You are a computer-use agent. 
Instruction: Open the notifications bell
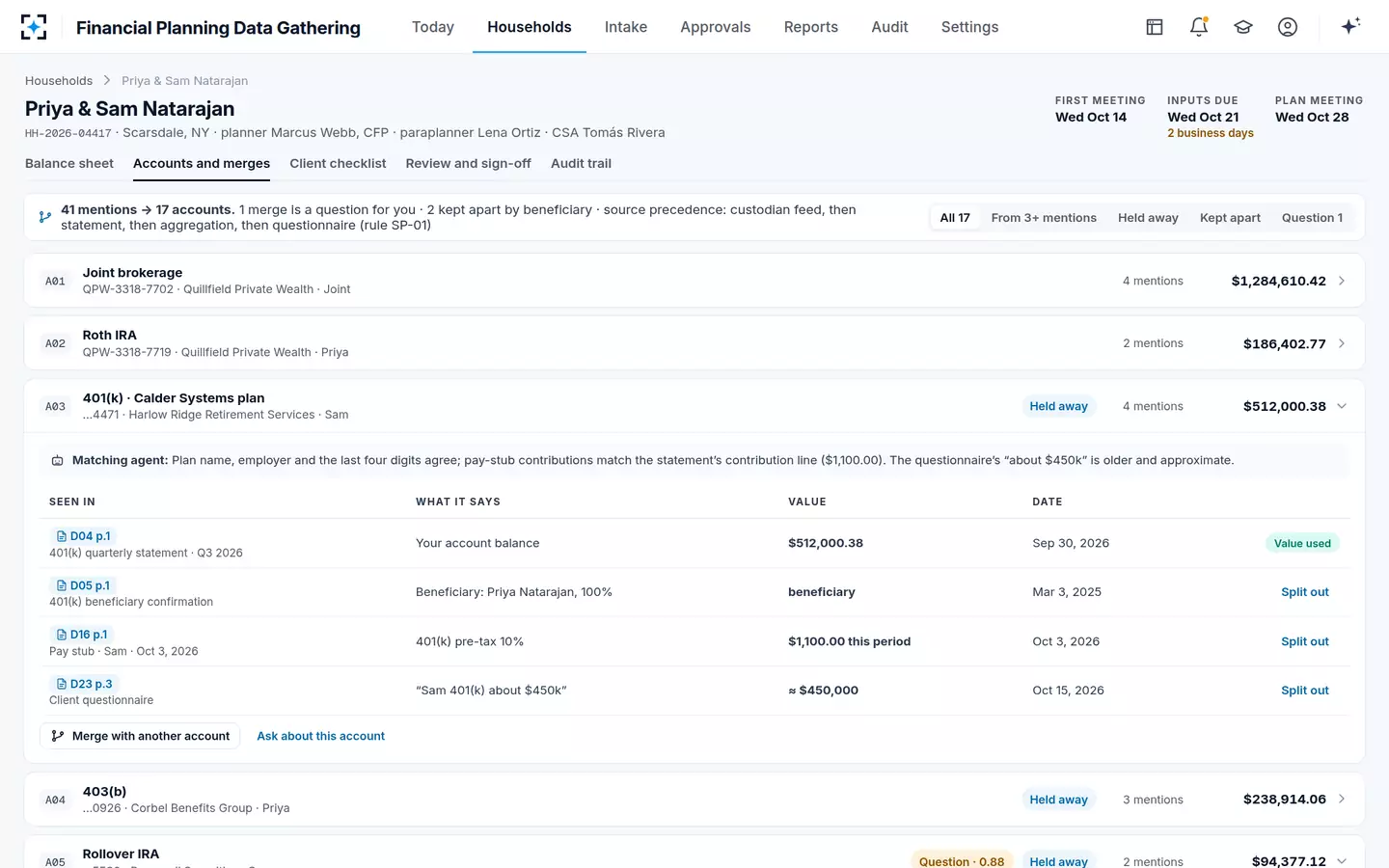pyautogui.click(x=1199, y=27)
